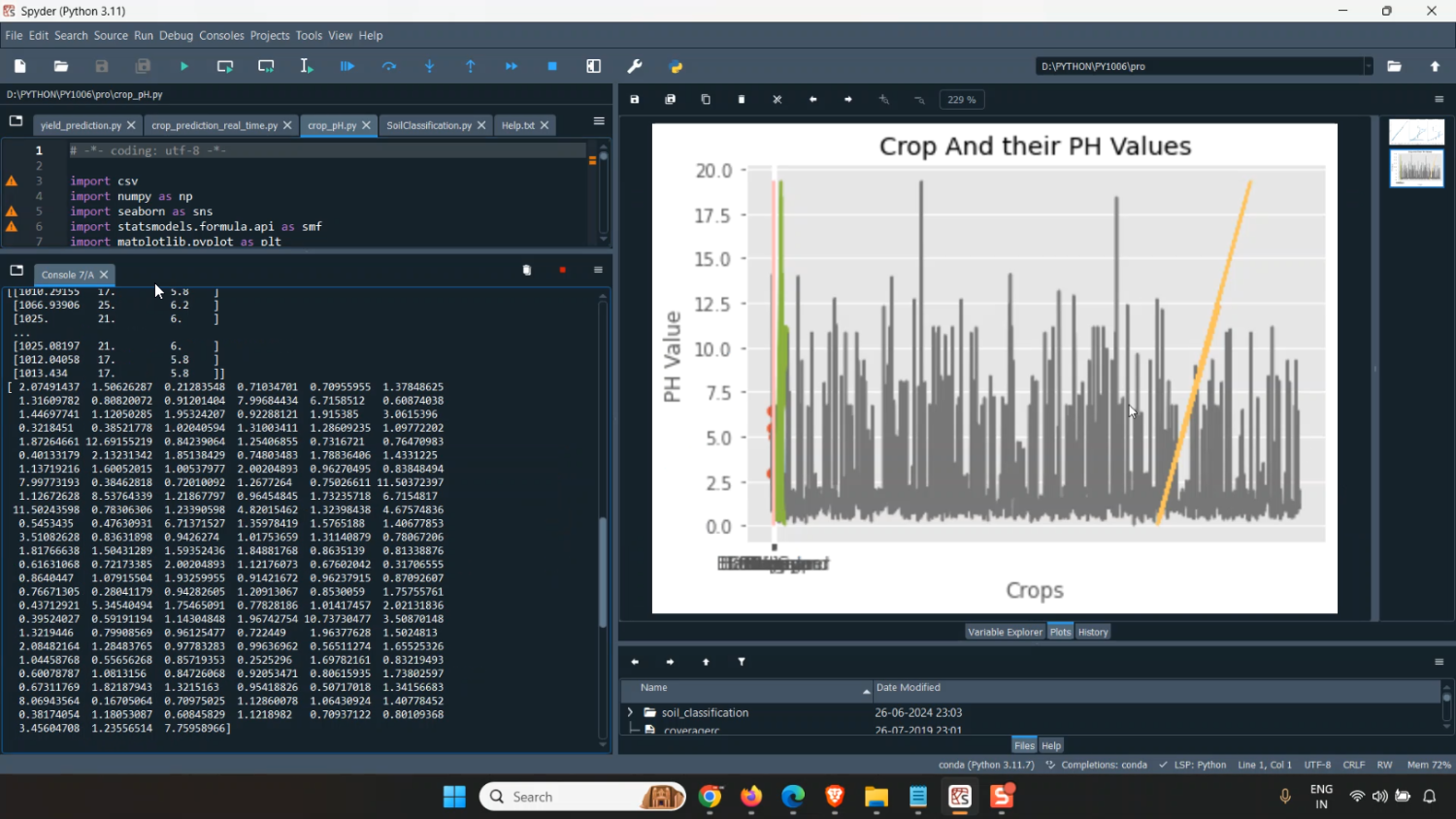Open the working directory dropdown

pos(1369,66)
